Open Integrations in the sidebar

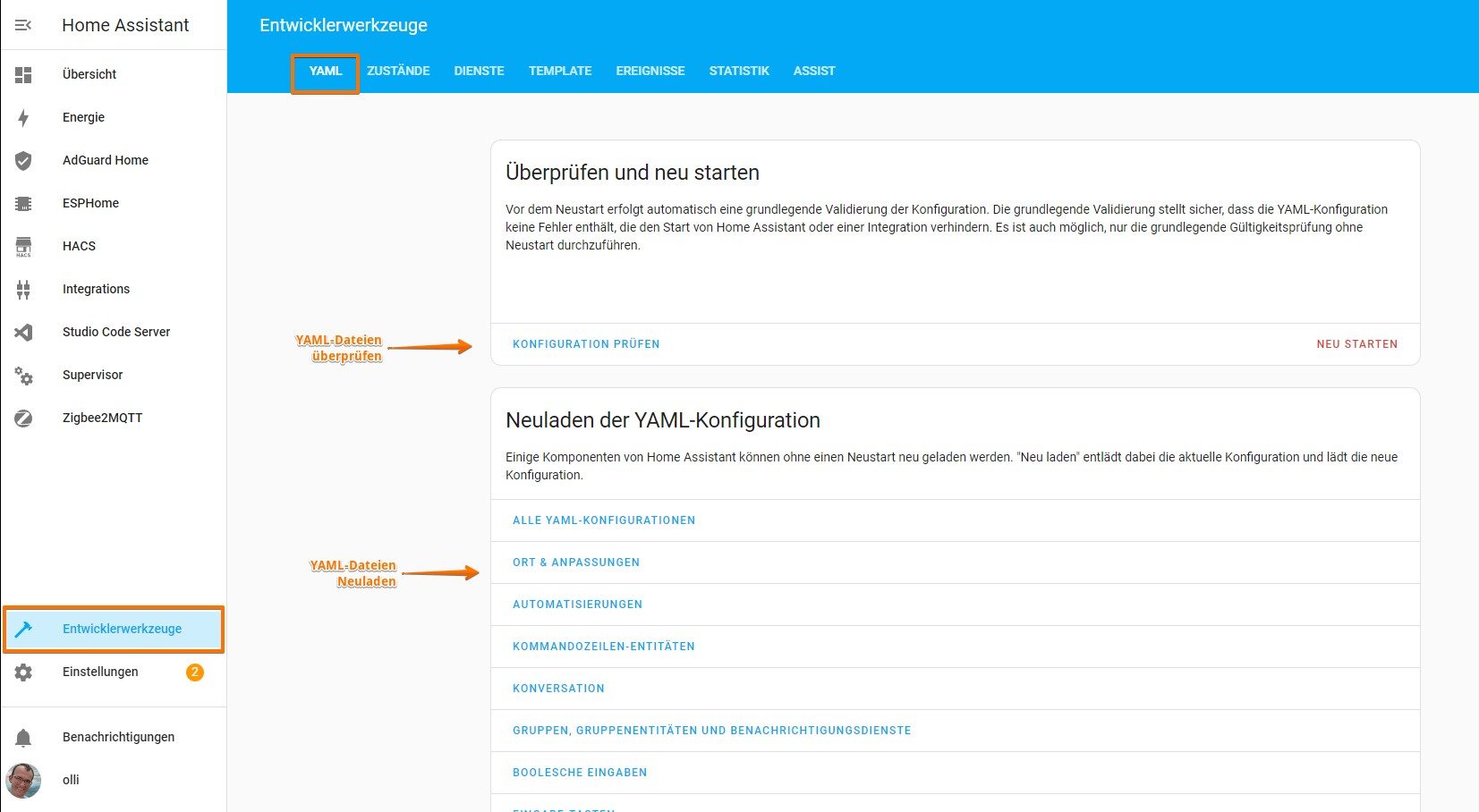[114, 289]
